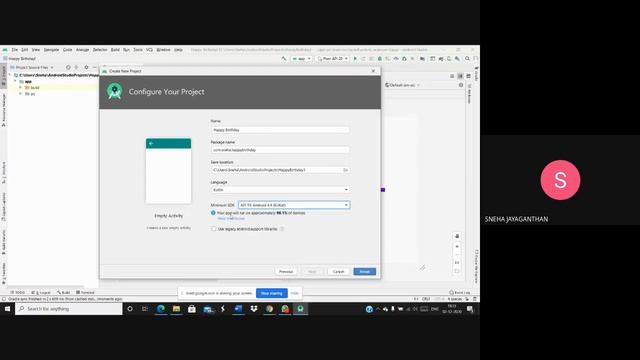Open the Pixel API device selector dropdown
This screenshot has height=360, width=640.
pyautogui.click(x=333, y=59)
